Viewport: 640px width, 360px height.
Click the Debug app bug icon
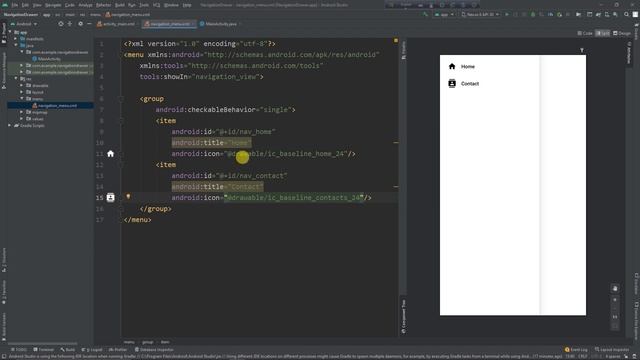pyautogui.click(x=533, y=14)
